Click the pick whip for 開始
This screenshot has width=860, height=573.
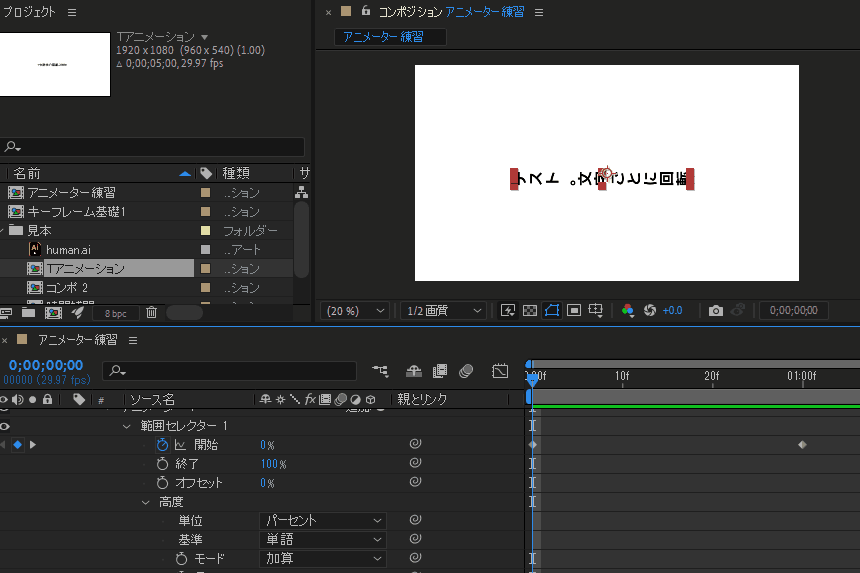[x=415, y=444]
